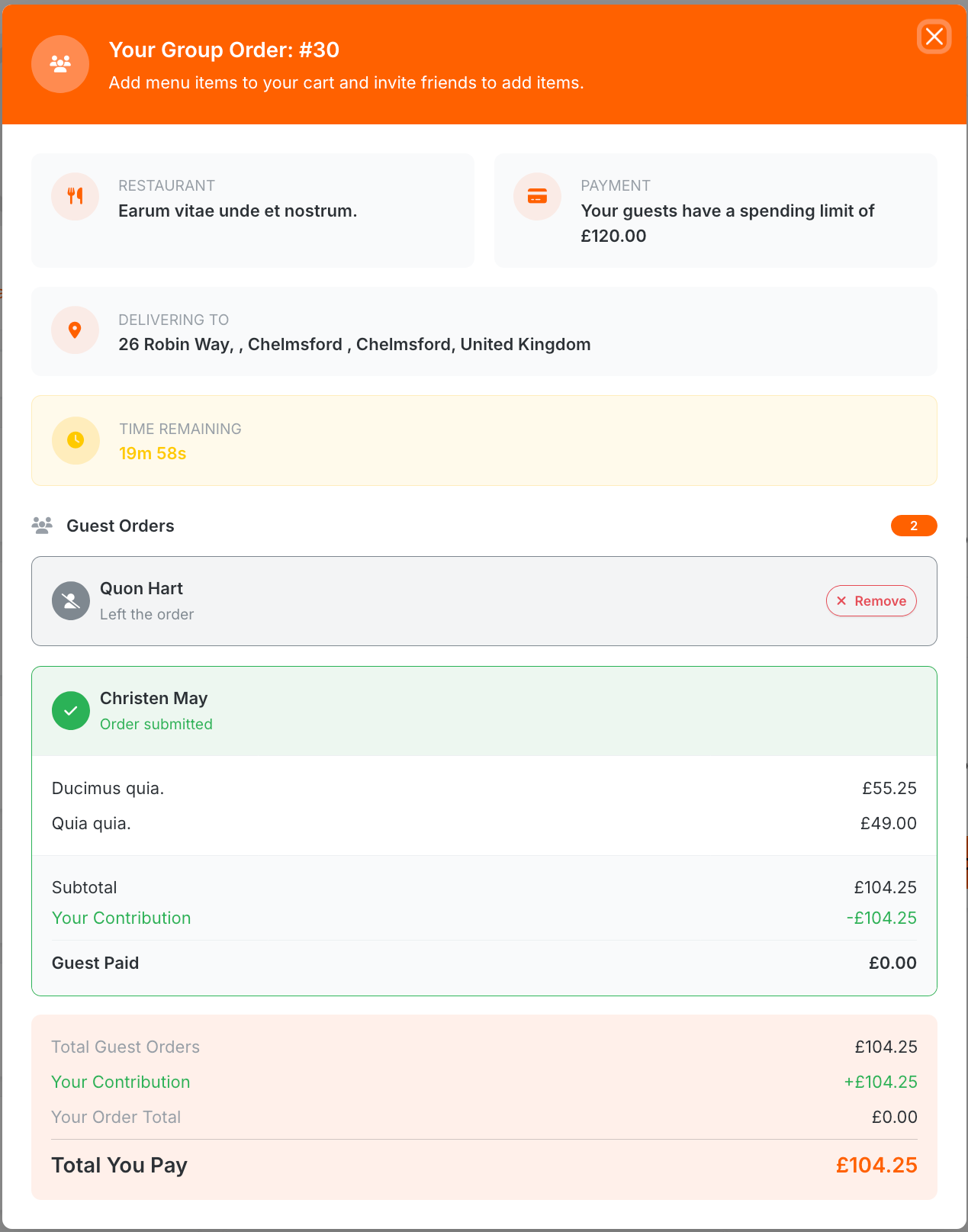Click the group order people icon in header

(60, 64)
